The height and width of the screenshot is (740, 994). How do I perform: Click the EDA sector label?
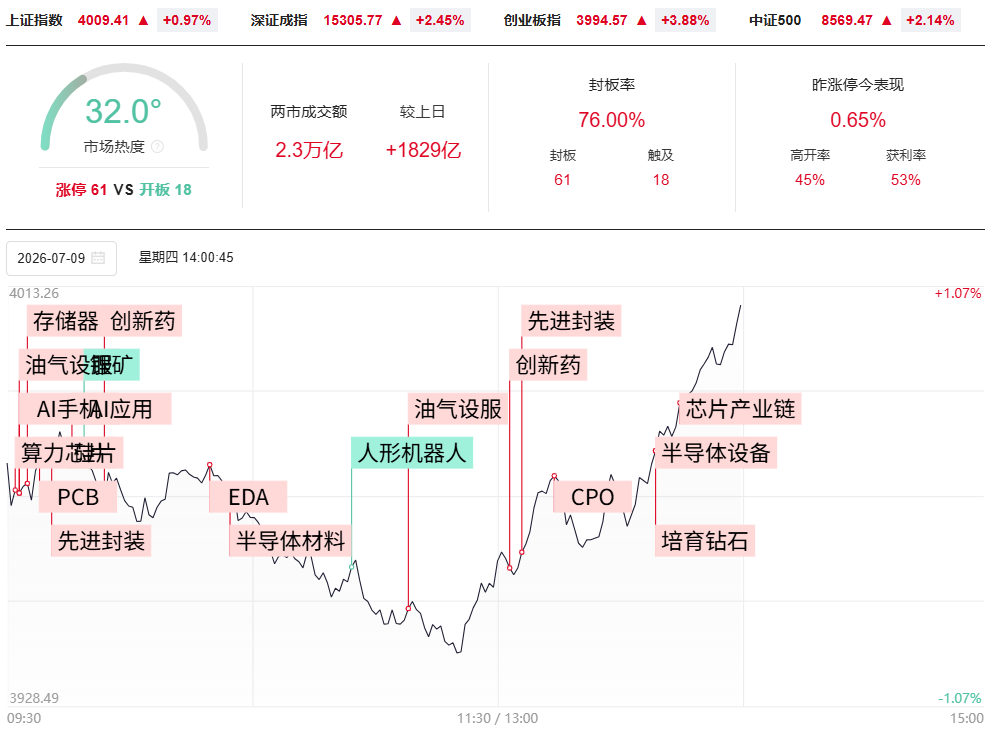pos(248,497)
